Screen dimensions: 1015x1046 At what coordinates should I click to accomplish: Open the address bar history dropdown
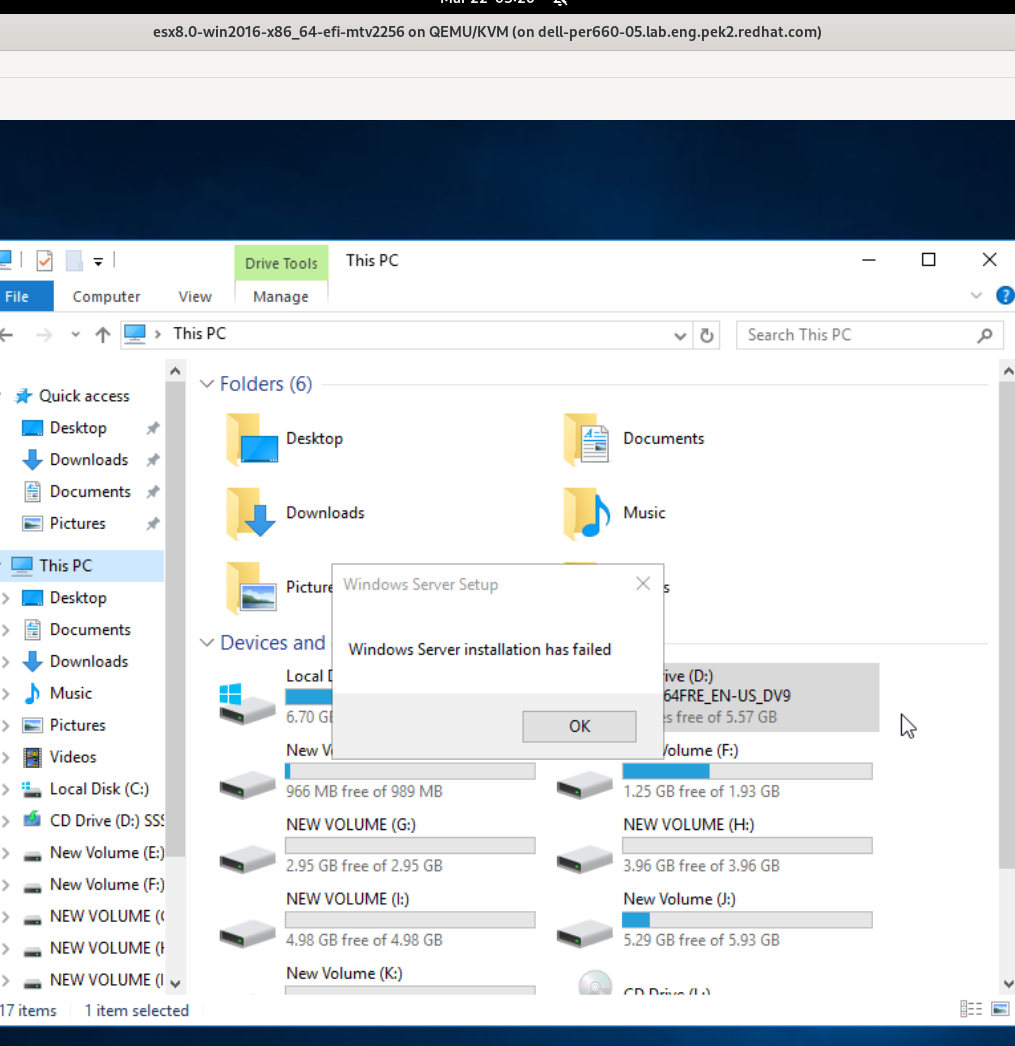(680, 335)
